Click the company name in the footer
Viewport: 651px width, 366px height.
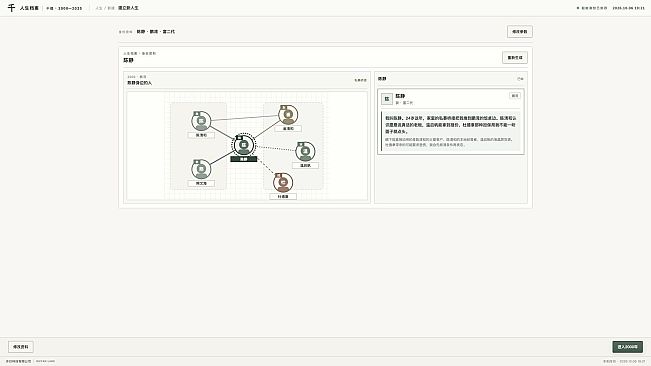coord(18,361)
